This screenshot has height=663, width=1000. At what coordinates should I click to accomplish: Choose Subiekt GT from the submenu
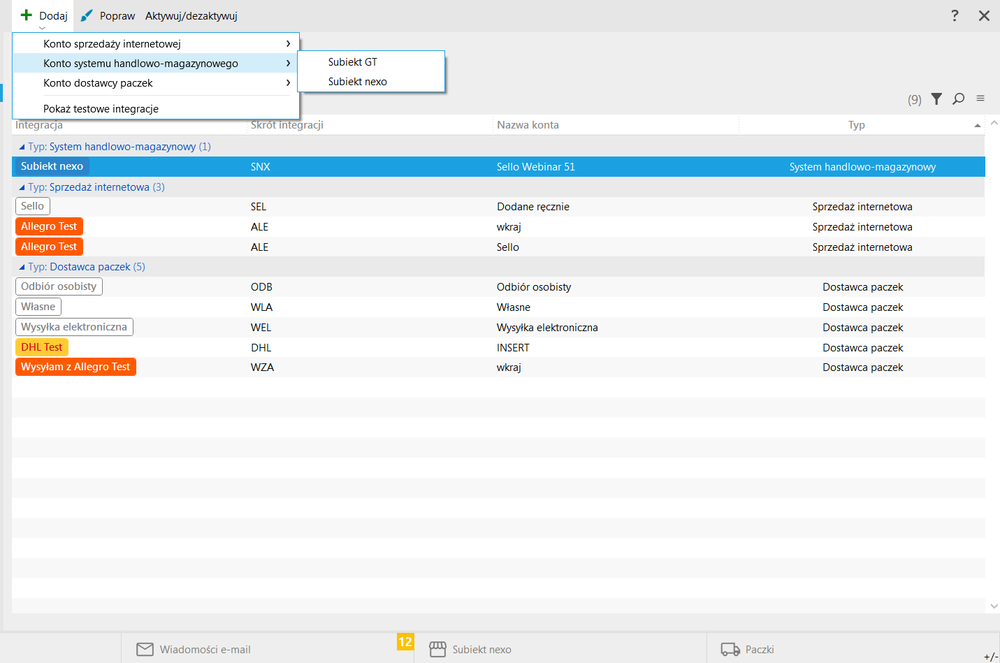point(352,62)
